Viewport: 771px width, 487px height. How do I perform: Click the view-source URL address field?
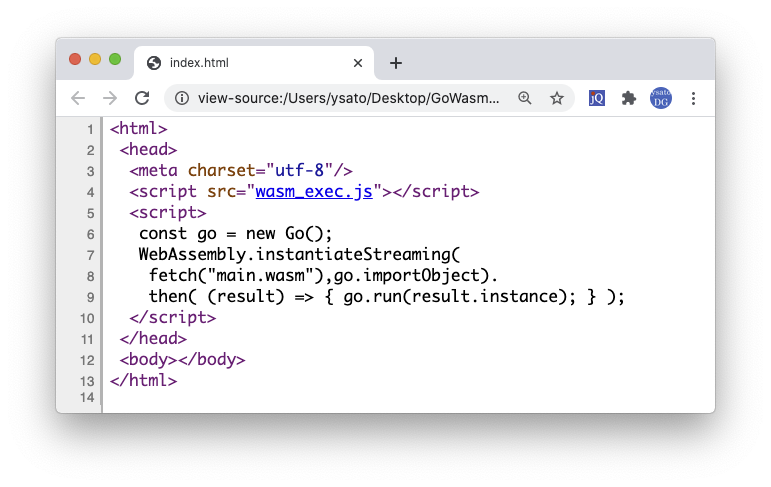(x=348, y=98)
